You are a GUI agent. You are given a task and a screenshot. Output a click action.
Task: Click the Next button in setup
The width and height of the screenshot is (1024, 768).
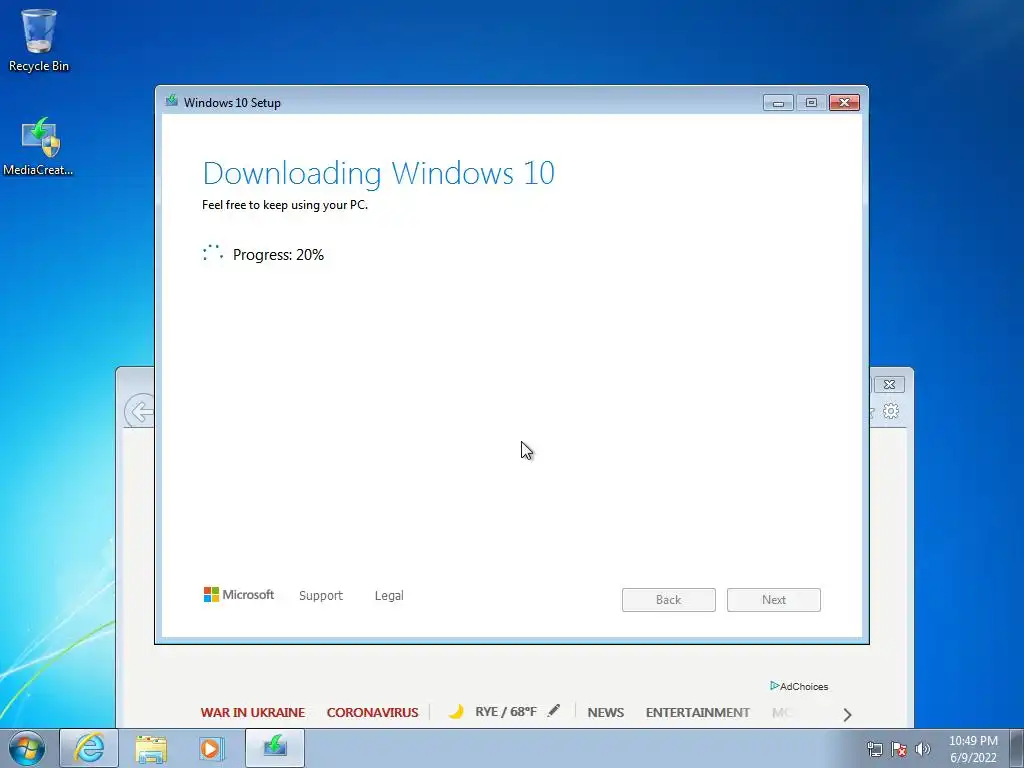774,600
